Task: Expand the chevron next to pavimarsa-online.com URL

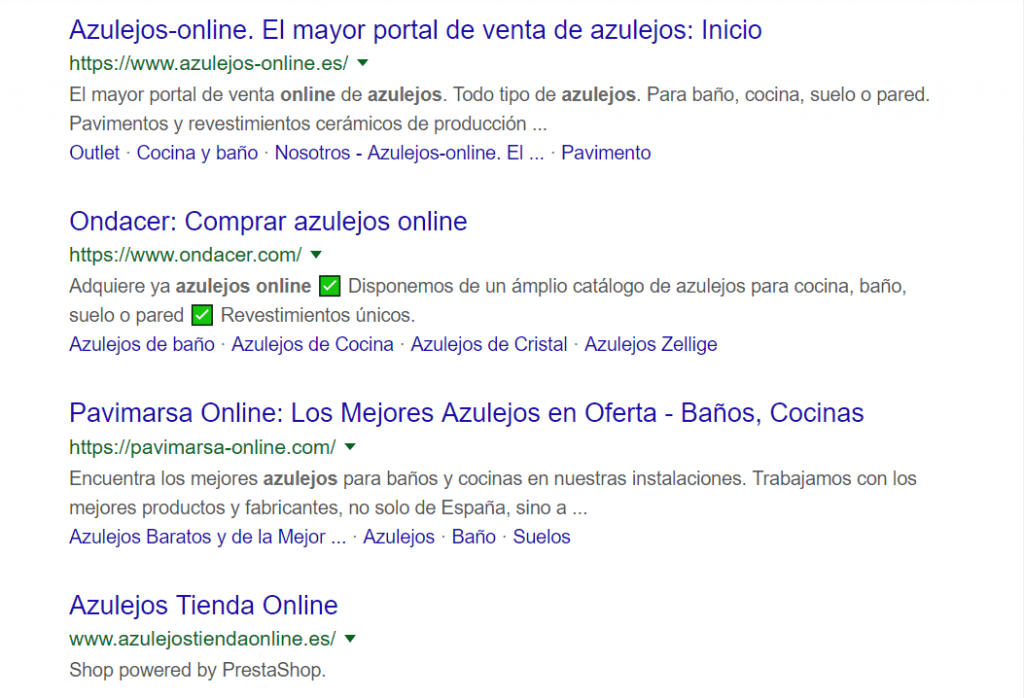Action: [349, 447]
